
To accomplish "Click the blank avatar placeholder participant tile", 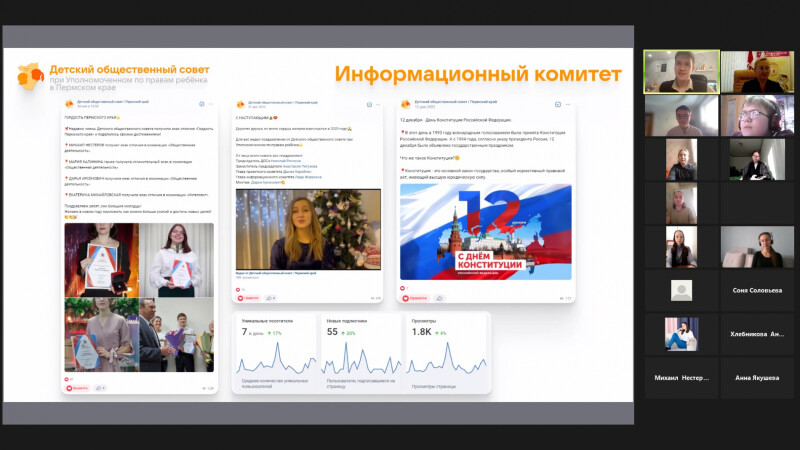I will click(681, 291).
